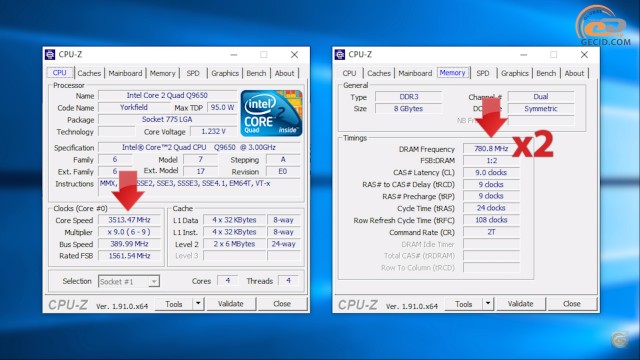Click Row Refresh Cycle Time value 108 clocks
Viewport: 640px width, 360px height.
491,220
